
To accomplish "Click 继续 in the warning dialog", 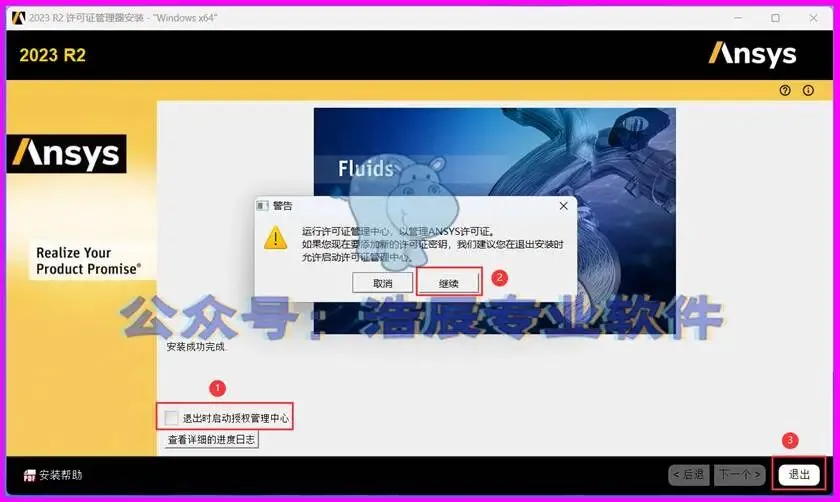I will click(448, 283).
